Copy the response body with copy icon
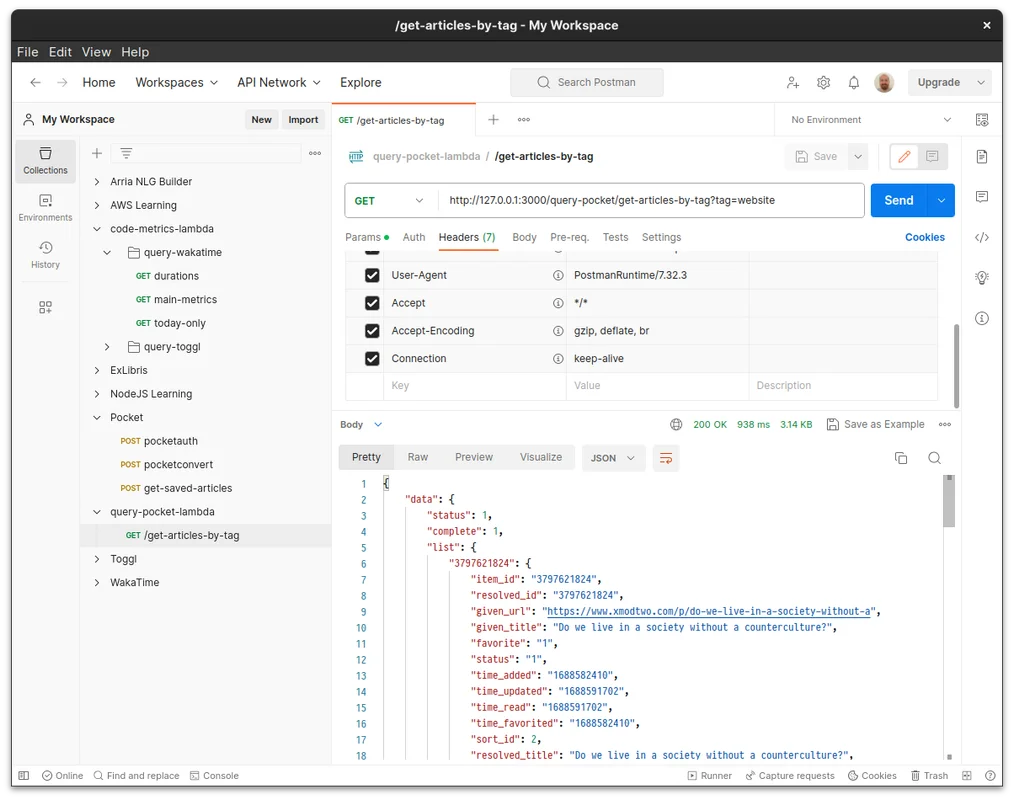The height and width of the screenshot is (800, 1014). tap(901, 458)
